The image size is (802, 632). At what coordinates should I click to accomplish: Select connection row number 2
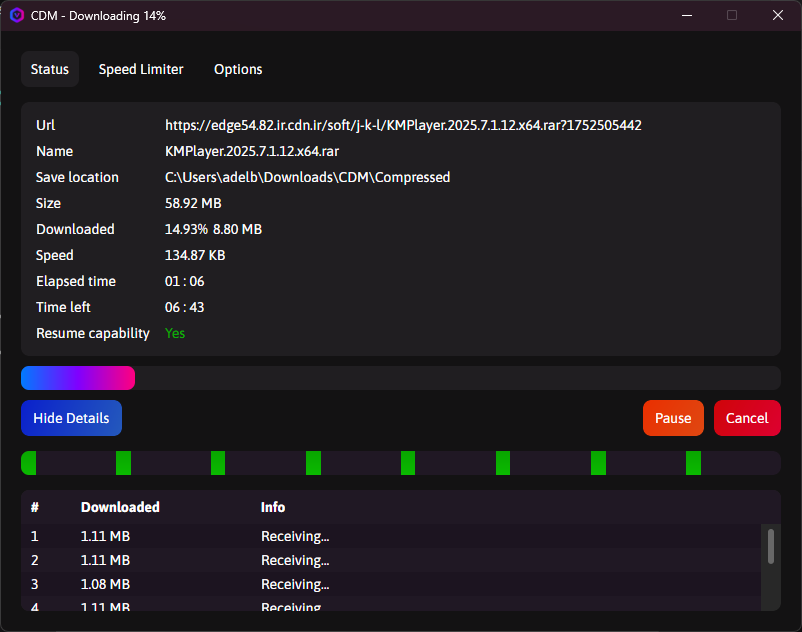(390, 560)
